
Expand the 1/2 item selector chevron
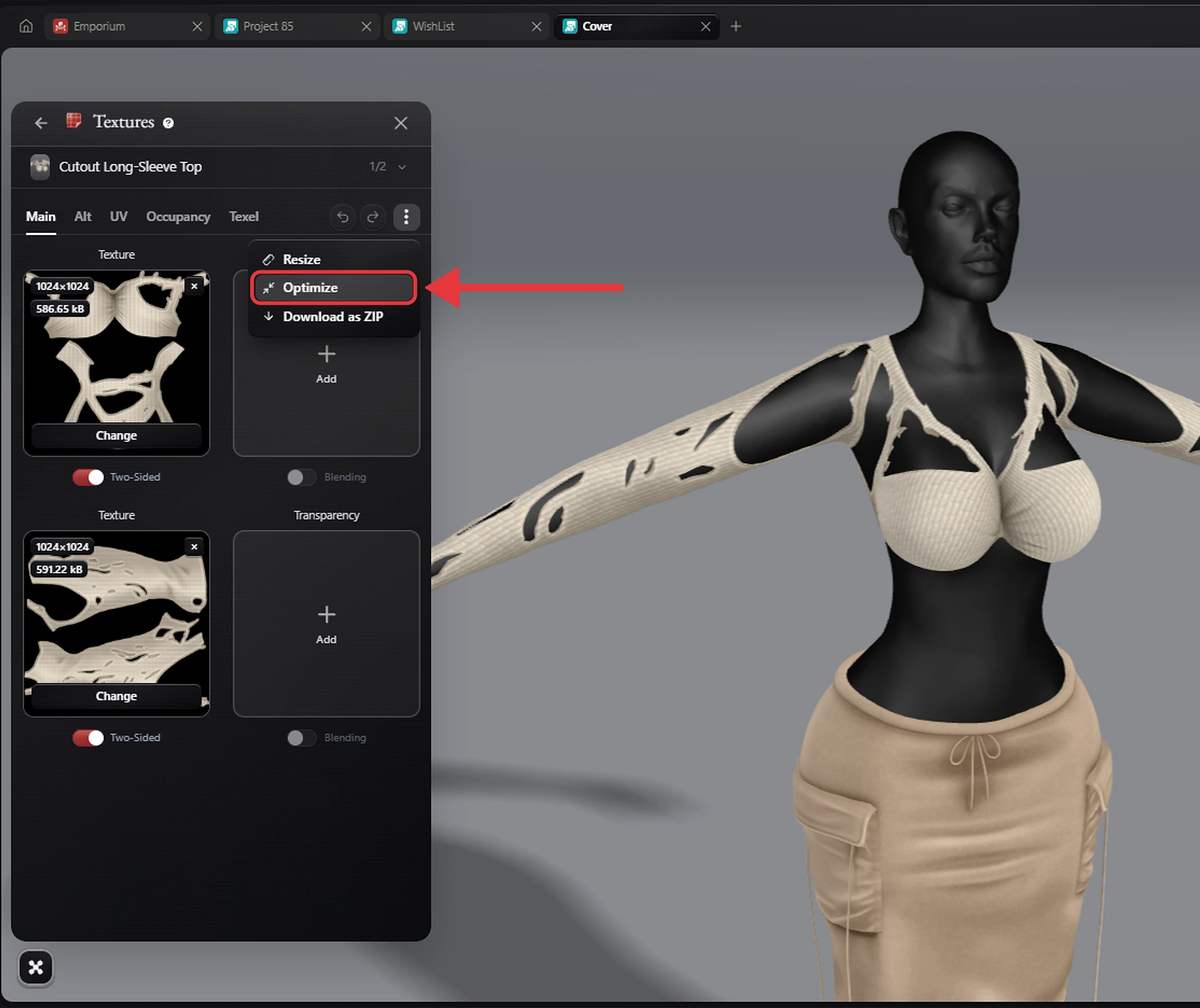tap(402, 167)
